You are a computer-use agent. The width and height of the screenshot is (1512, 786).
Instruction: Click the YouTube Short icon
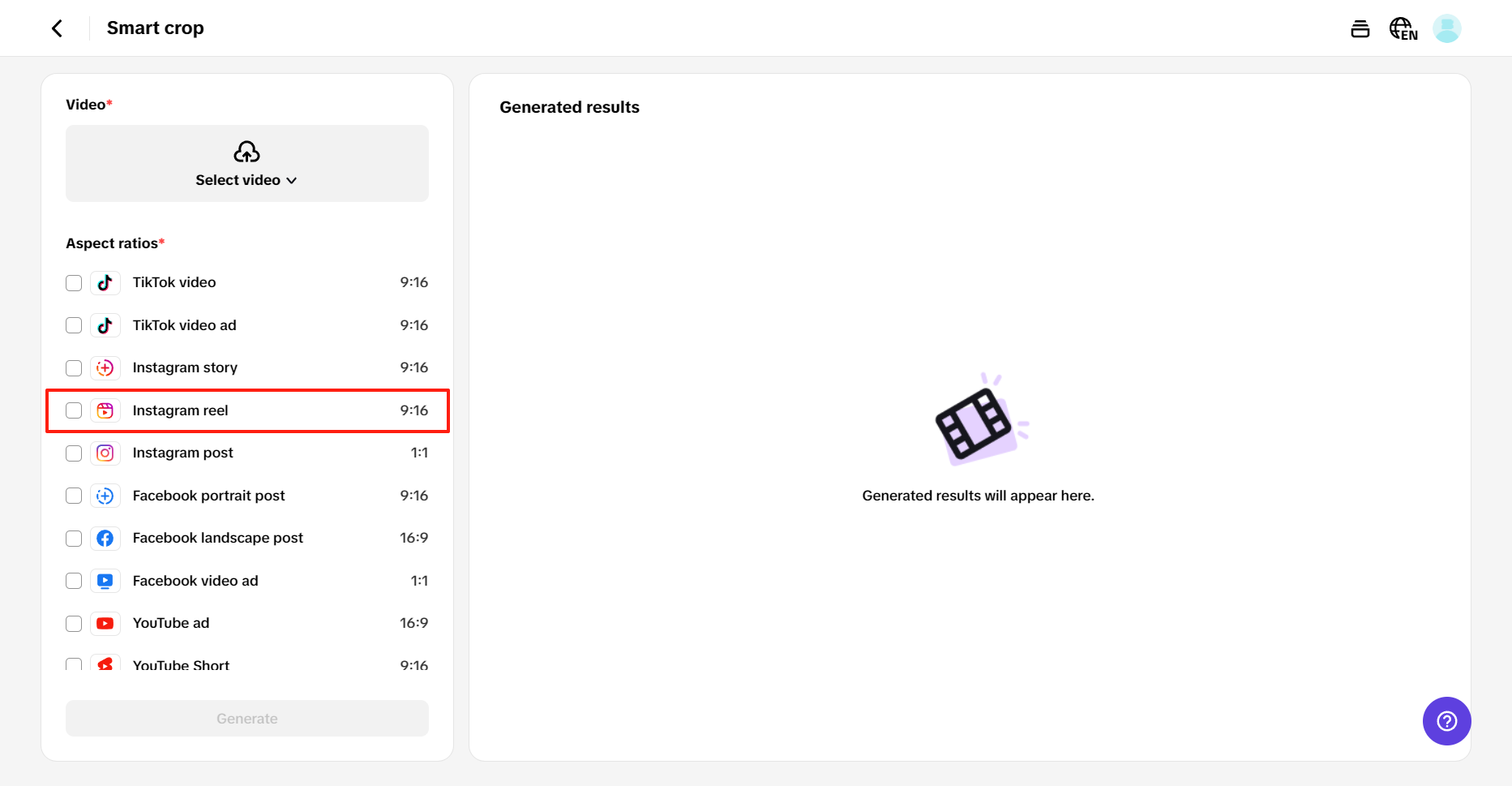(105, 664)
